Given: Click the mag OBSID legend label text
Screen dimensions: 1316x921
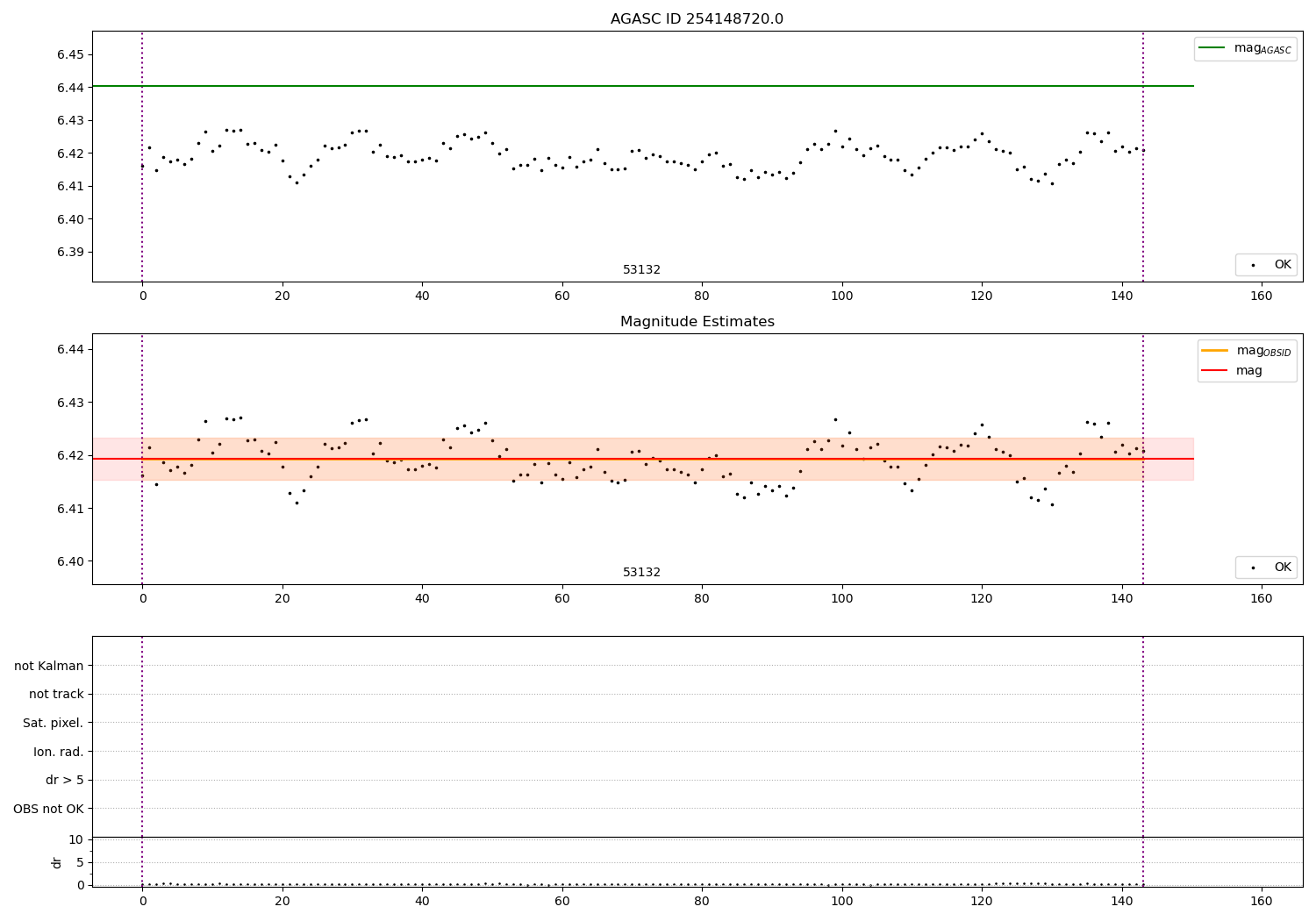Looking at the screenshot, I should pos(1263,351).
